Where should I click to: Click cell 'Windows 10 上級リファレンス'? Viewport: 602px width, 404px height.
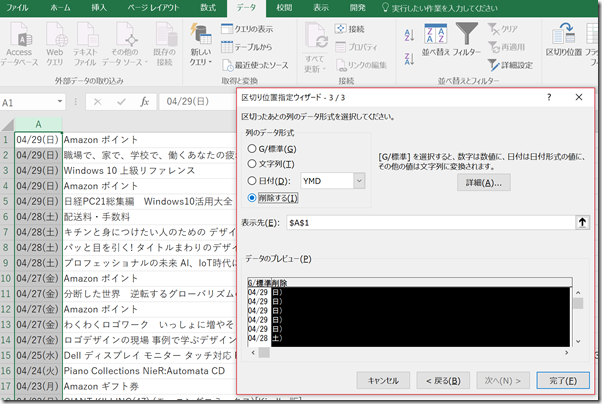(129, 171)
